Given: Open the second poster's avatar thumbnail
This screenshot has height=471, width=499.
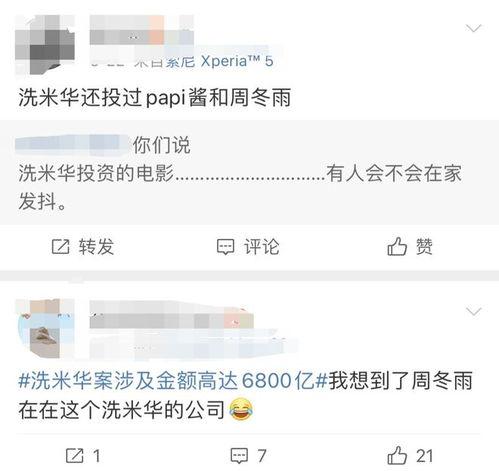Looking at the screenshot, I should tap(45, 329).
